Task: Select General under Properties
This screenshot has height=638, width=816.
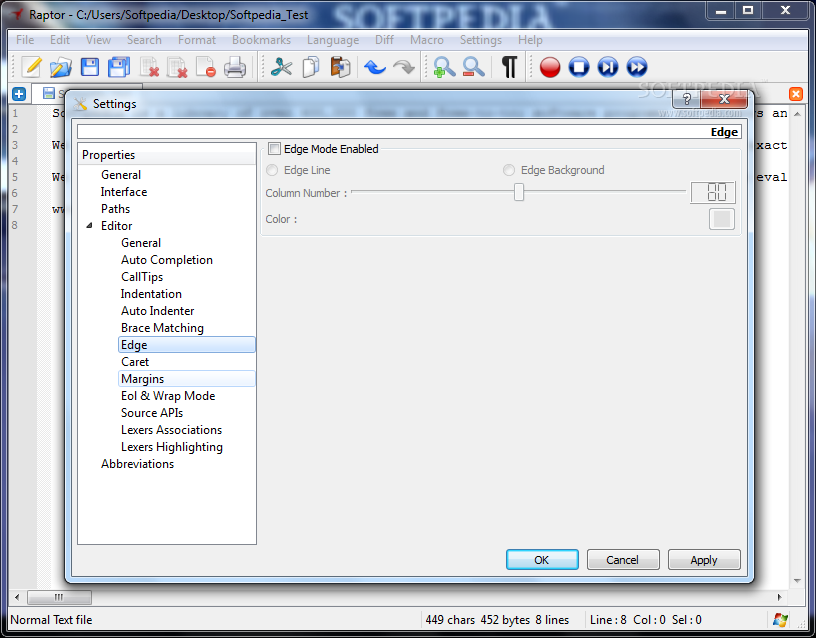Action: tap(121, 175)
